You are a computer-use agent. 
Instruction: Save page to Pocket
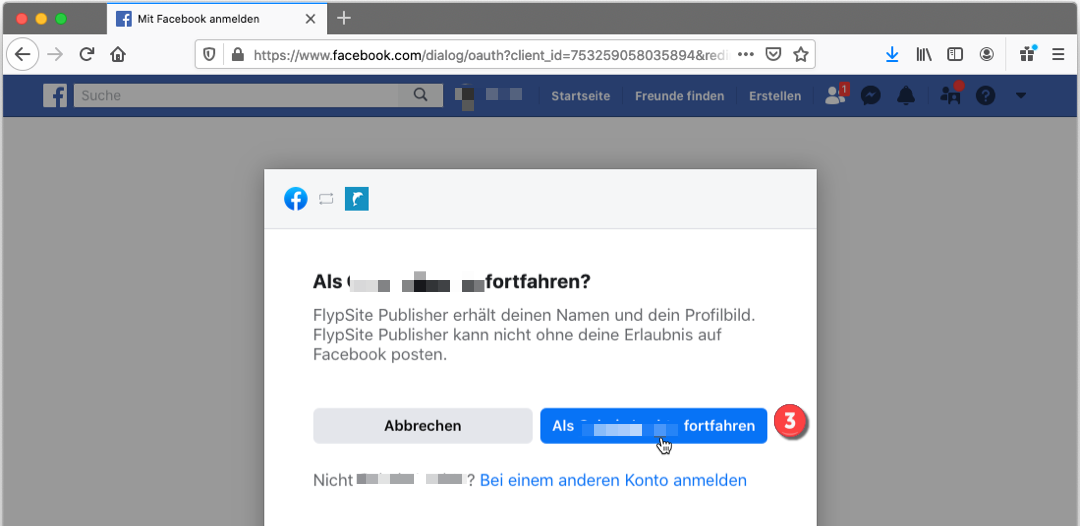tap(773, 54)
